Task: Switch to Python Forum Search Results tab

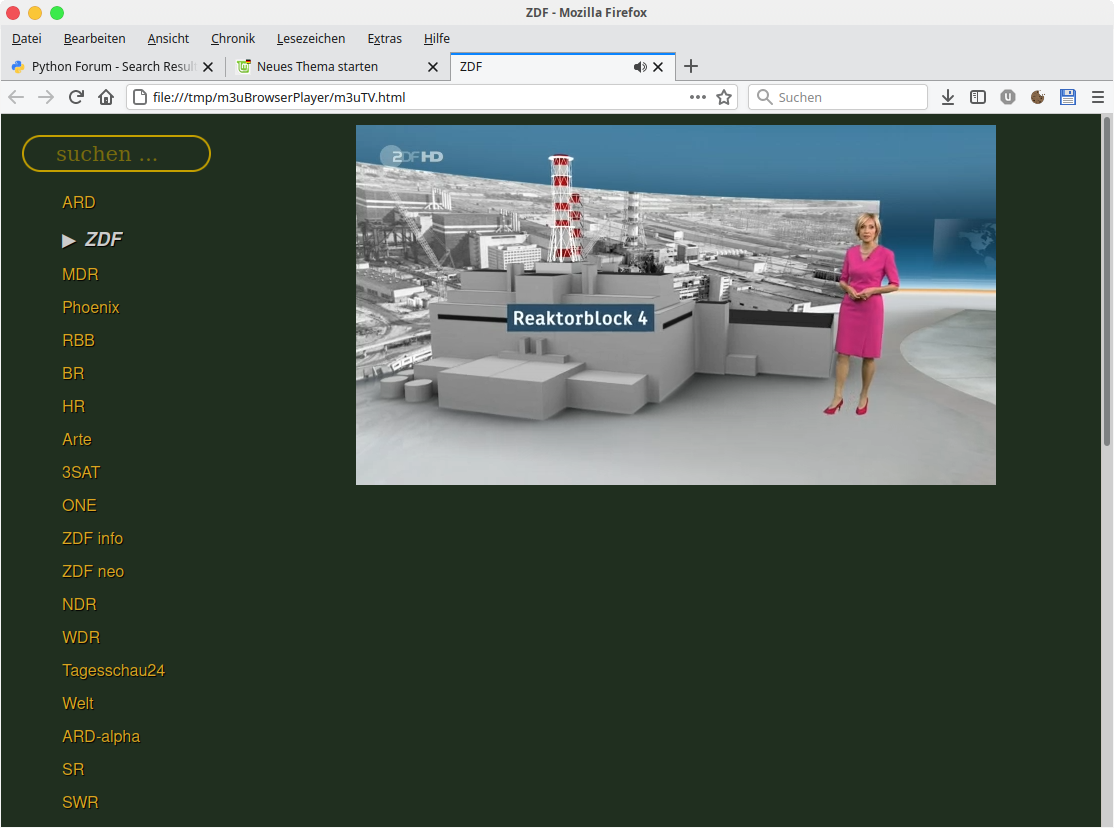Action: click(112, 67)
